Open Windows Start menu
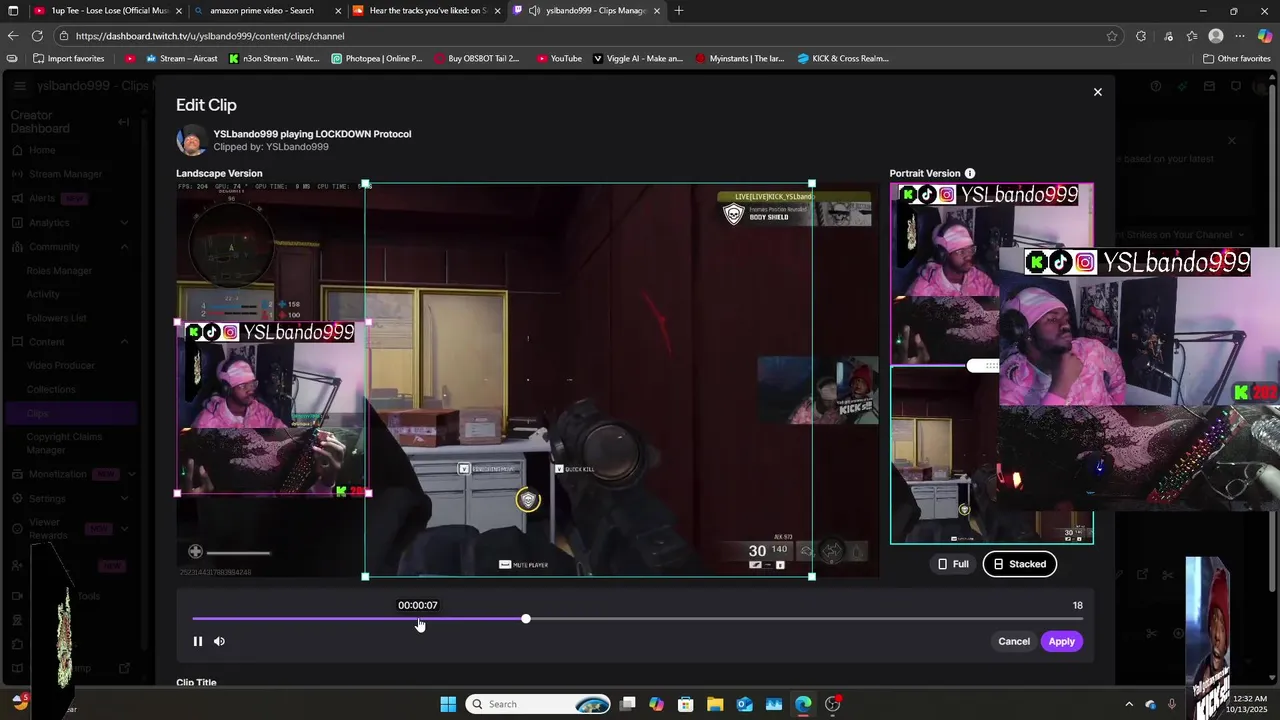 click(448, 704)
